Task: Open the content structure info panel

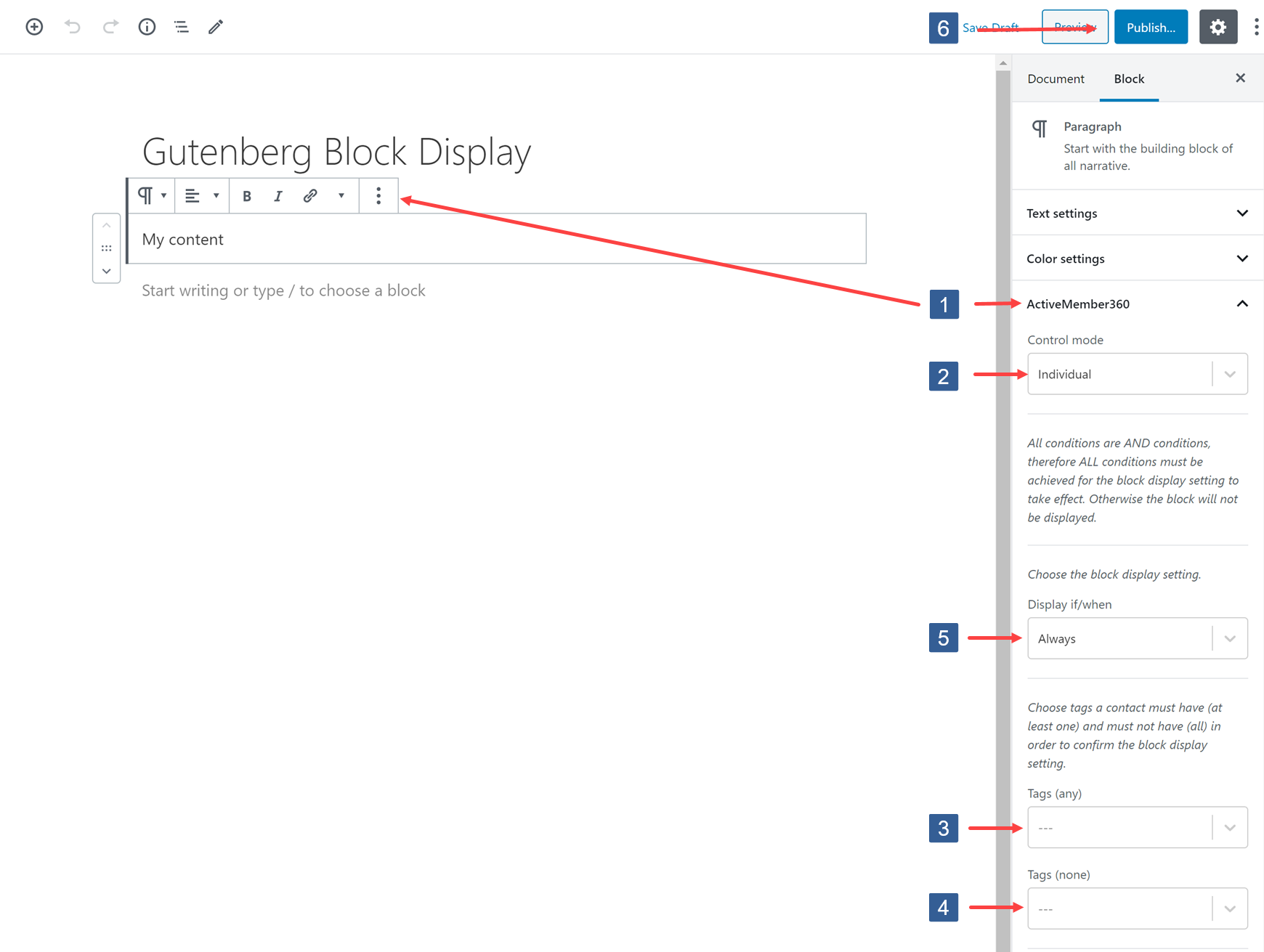Action: [147, 27]
